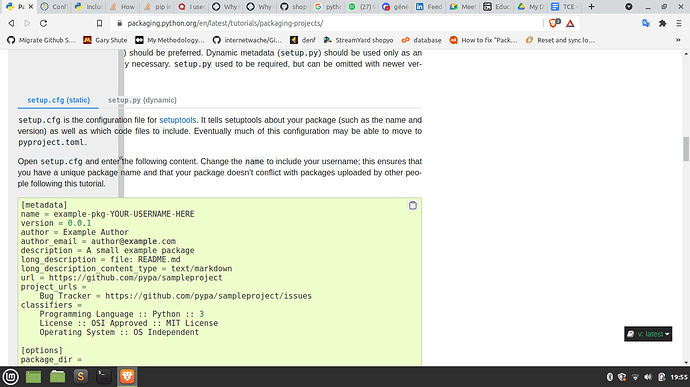Open the Gary Shute bookmark

pos(105,40)
